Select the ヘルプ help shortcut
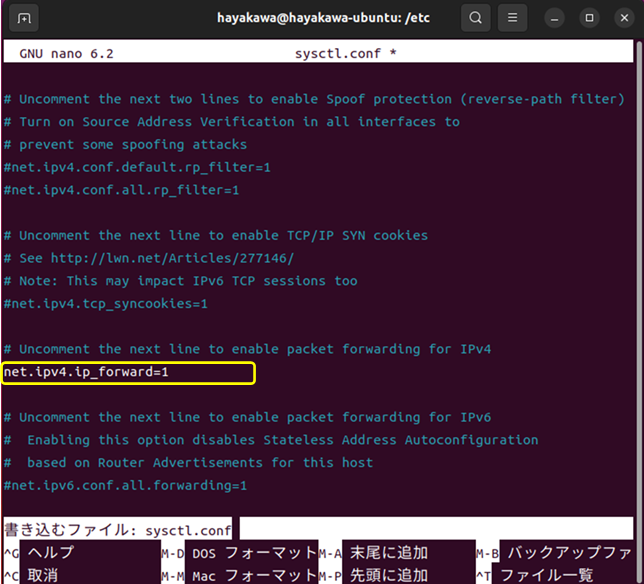644x584 pixels. (50, 553)
